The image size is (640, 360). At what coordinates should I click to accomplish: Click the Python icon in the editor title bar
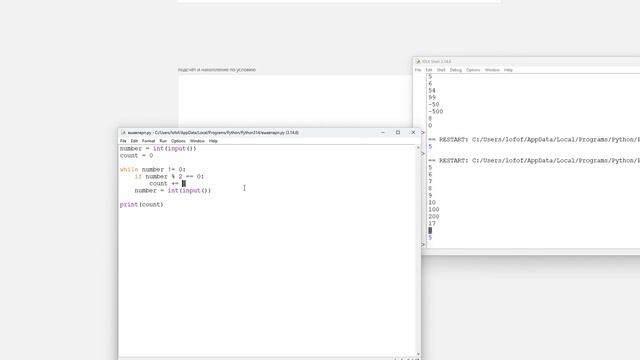123,133
